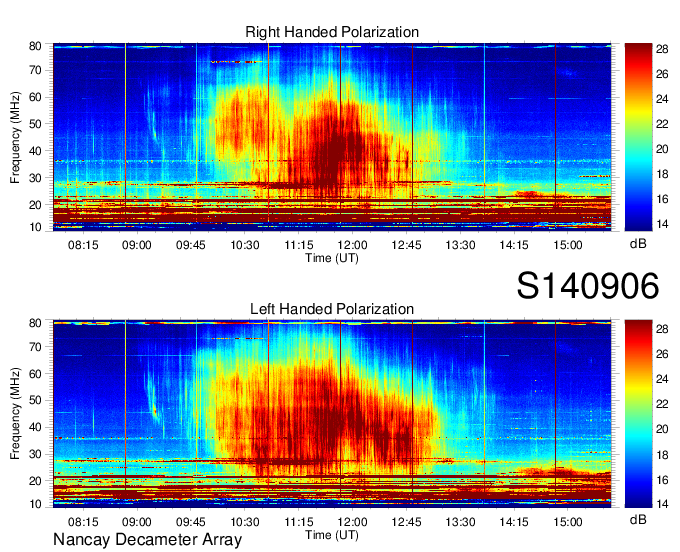The width and height of the screenshot is (680, 552).
Task: Click the 14 tick on the top colorbar
Action: 662,224
